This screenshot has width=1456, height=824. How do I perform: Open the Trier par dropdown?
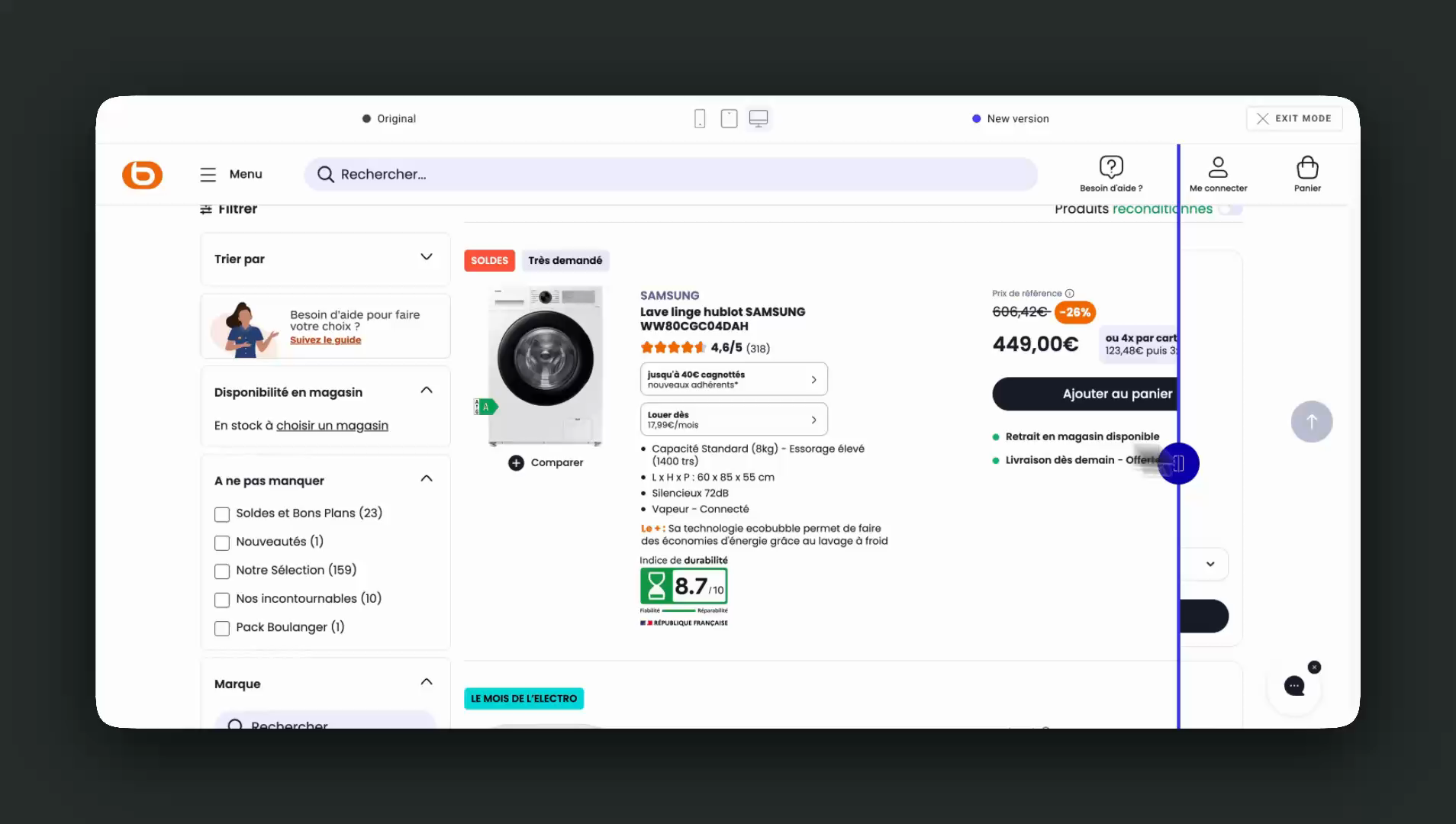(326, 259)
